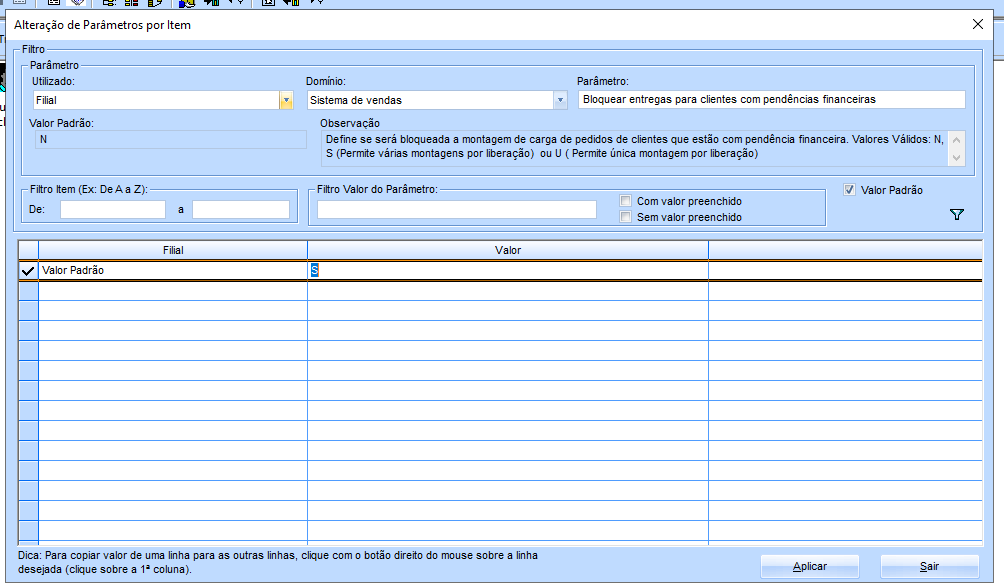Toggle the Valor Padrão checkbox
The width and height of the screenshot is (1004, 588).
(x=849, y=190)
